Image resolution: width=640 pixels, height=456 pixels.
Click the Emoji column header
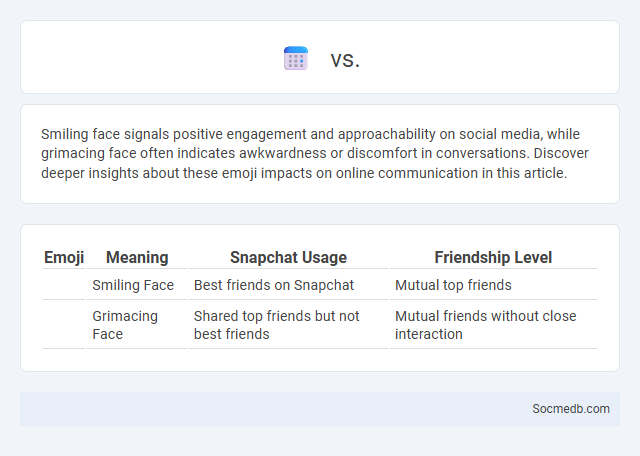pos(64,258)
